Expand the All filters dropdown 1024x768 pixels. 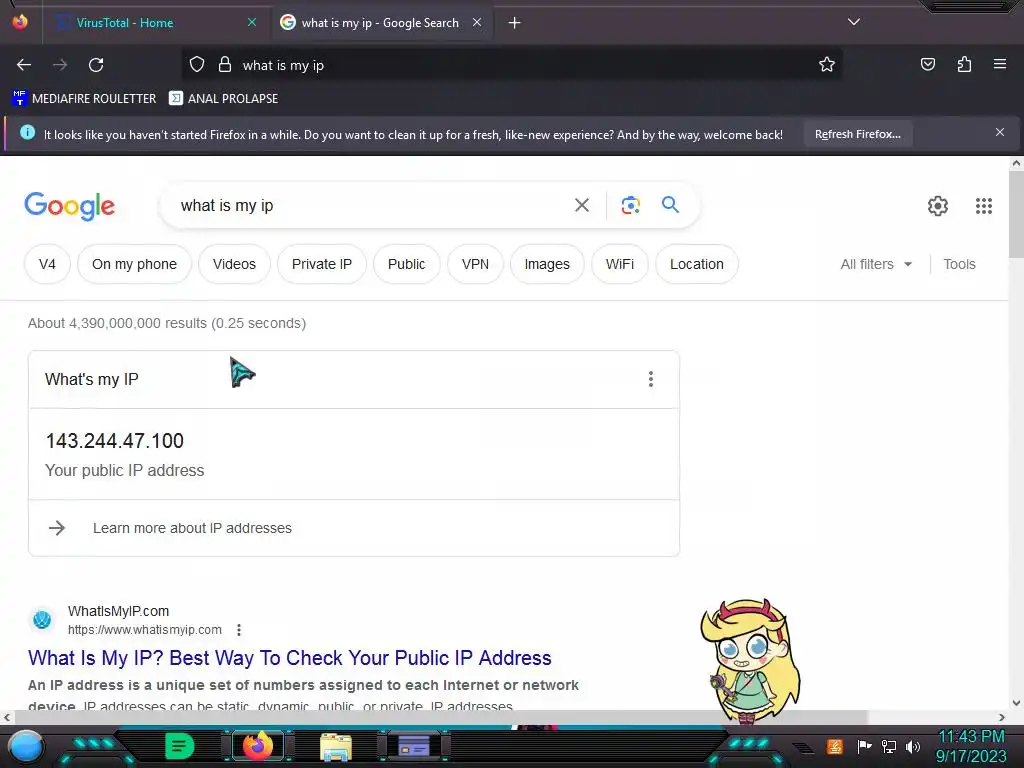pyautogui.click(x=876, y=264)
